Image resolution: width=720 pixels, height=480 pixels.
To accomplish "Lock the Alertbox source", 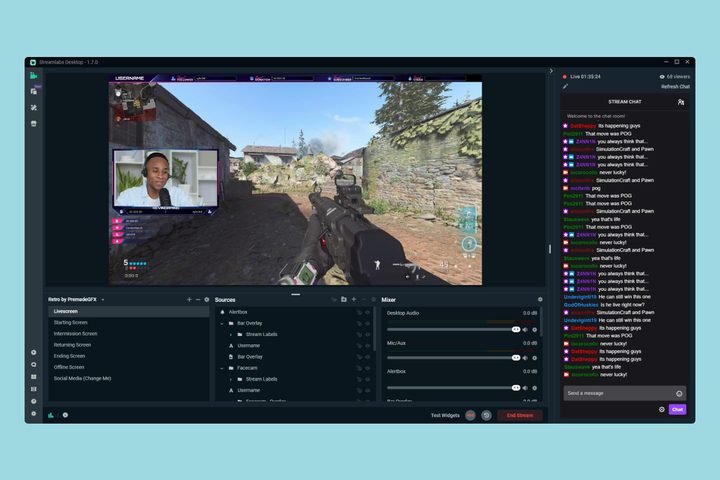I will [359, 312].
